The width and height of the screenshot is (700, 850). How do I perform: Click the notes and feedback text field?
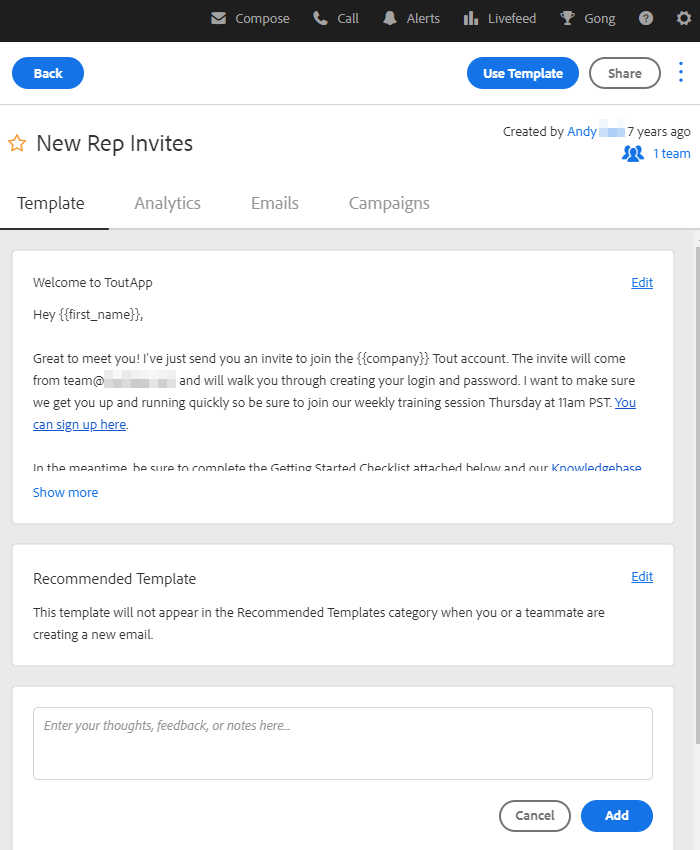(x=343, y=743)
